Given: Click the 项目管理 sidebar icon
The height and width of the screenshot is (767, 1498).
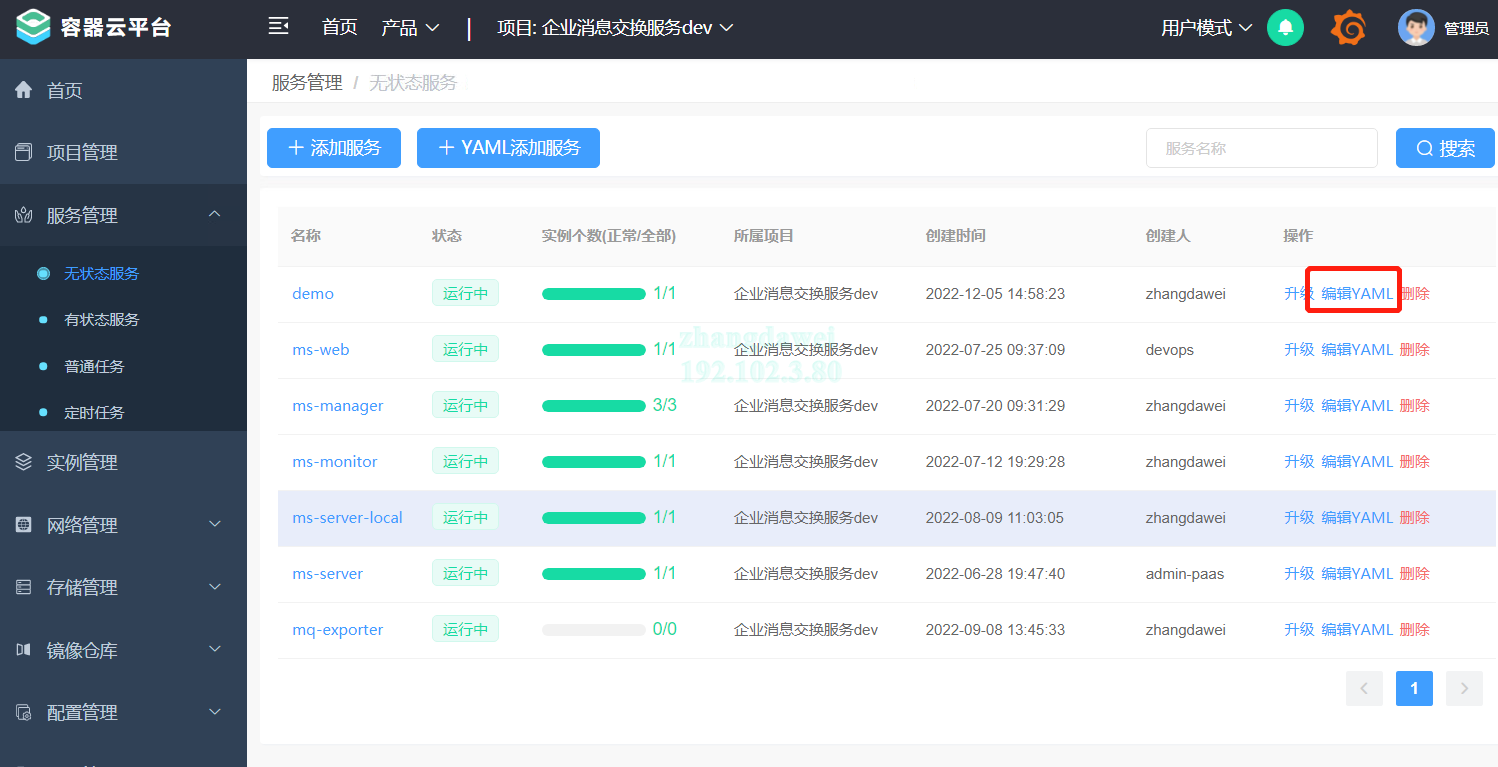Looking at the screenshot, I should coord(24,152).
